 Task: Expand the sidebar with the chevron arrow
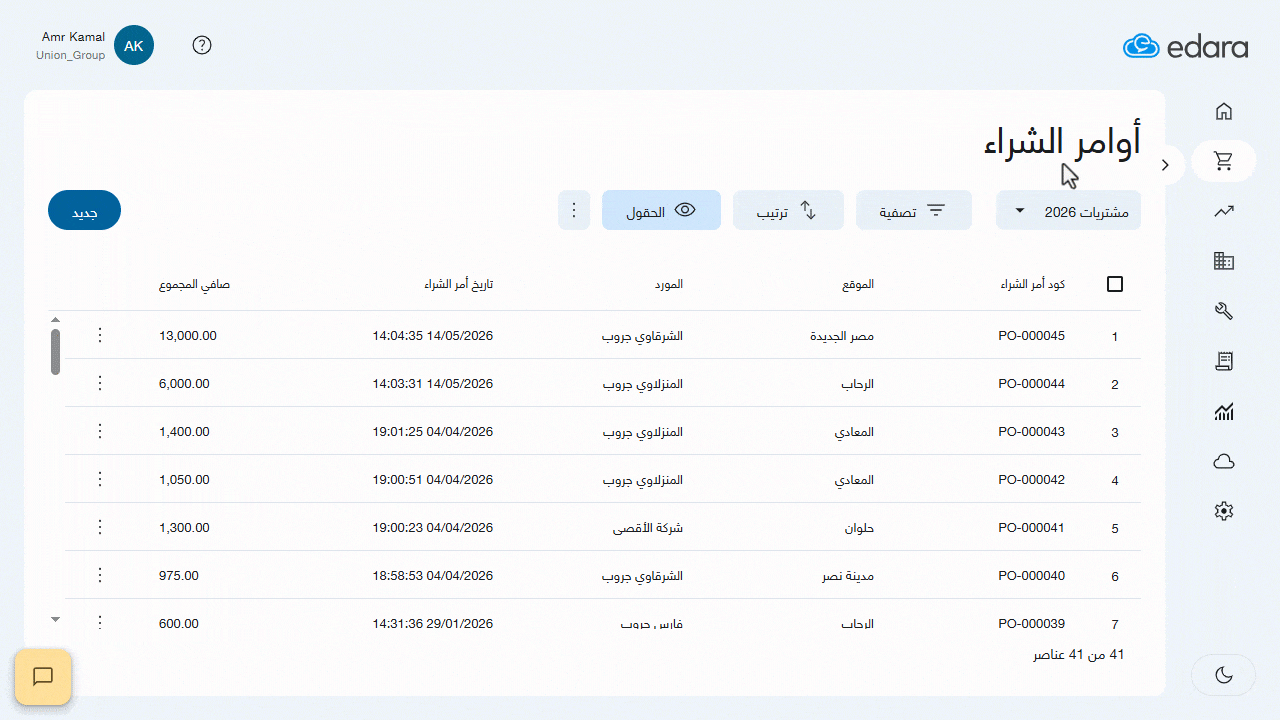coord(1165,165)
